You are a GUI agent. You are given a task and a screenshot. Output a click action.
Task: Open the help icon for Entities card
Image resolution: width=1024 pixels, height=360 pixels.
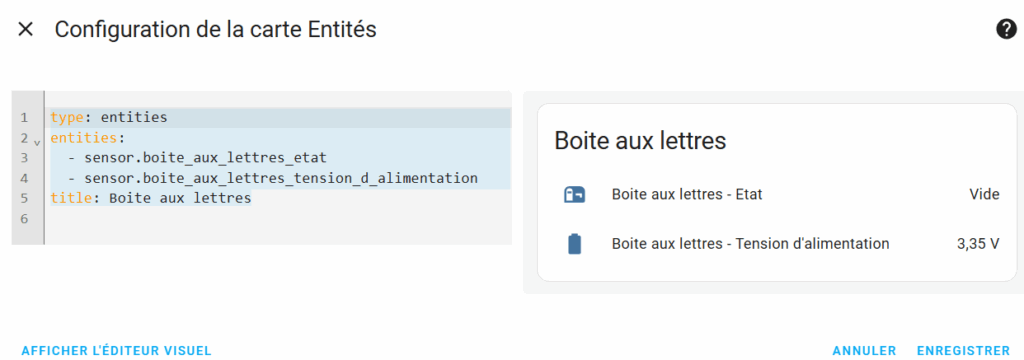point(1006,29)
